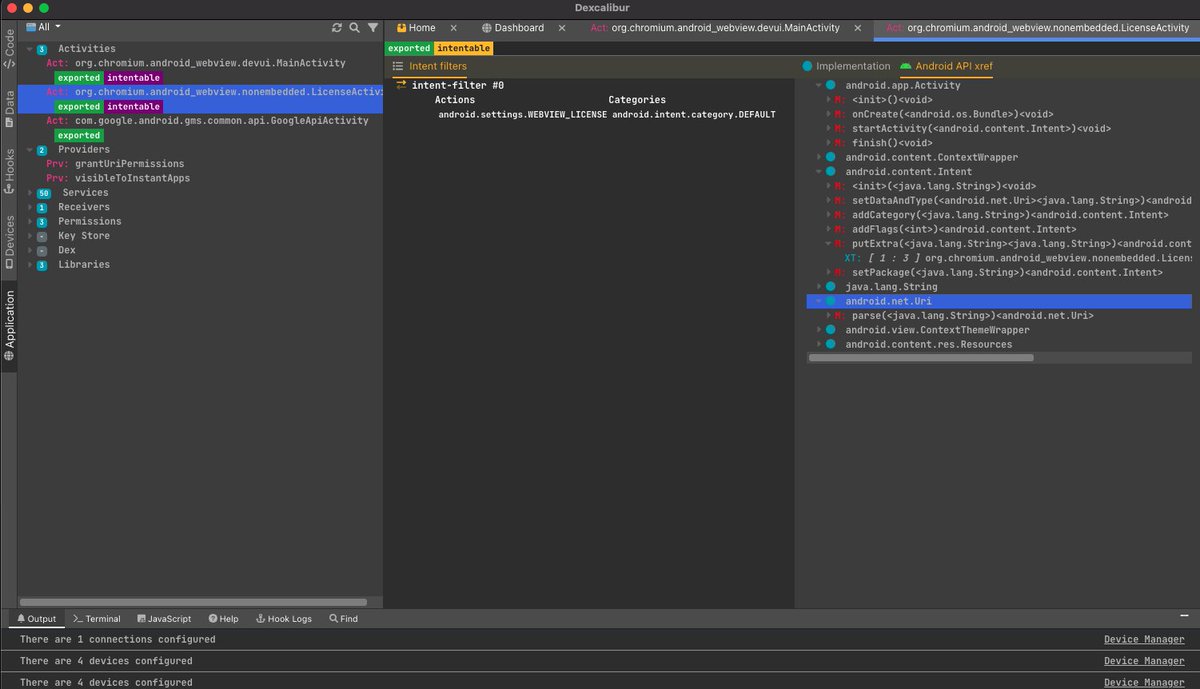Select the setPackage method entry
The height and width of the screenshot is (689, 1200).
coord(998,273)
